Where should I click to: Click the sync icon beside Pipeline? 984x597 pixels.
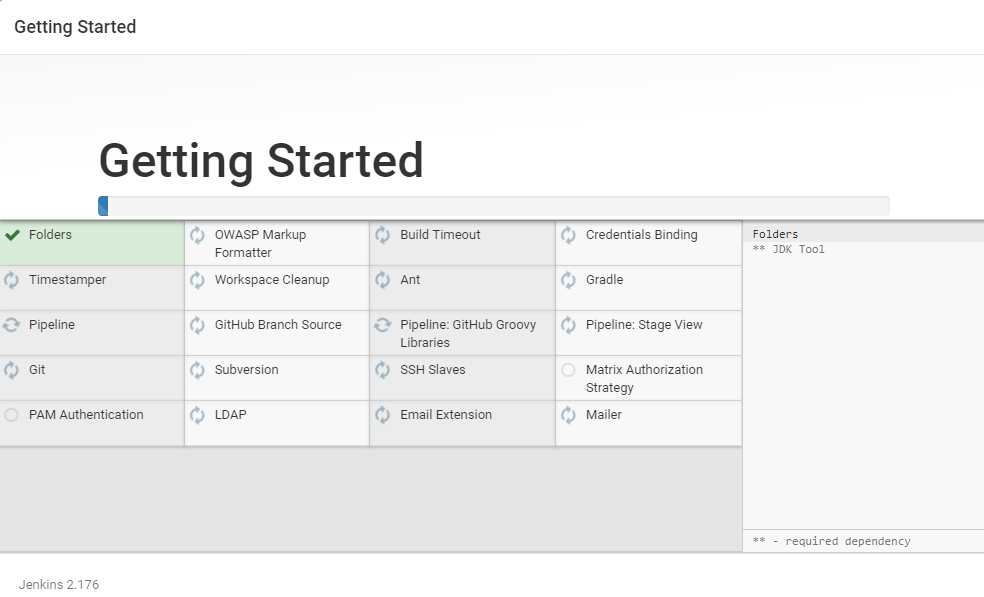coord(12,325)
